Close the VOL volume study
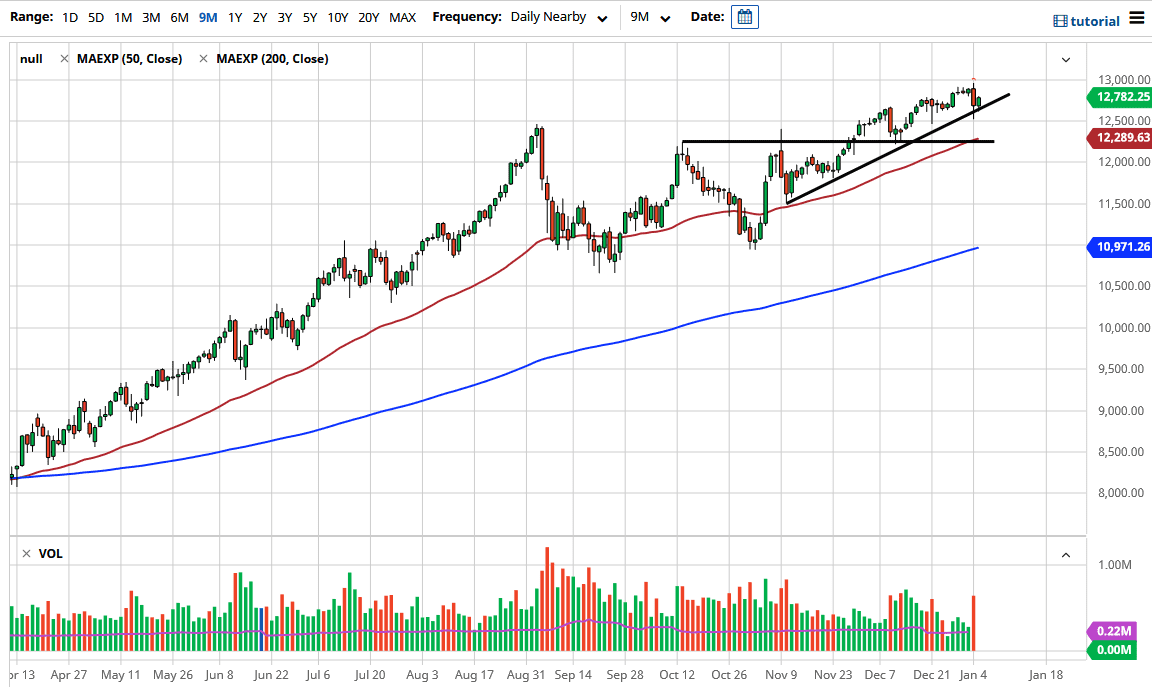1152x694 pixels. 25,553
